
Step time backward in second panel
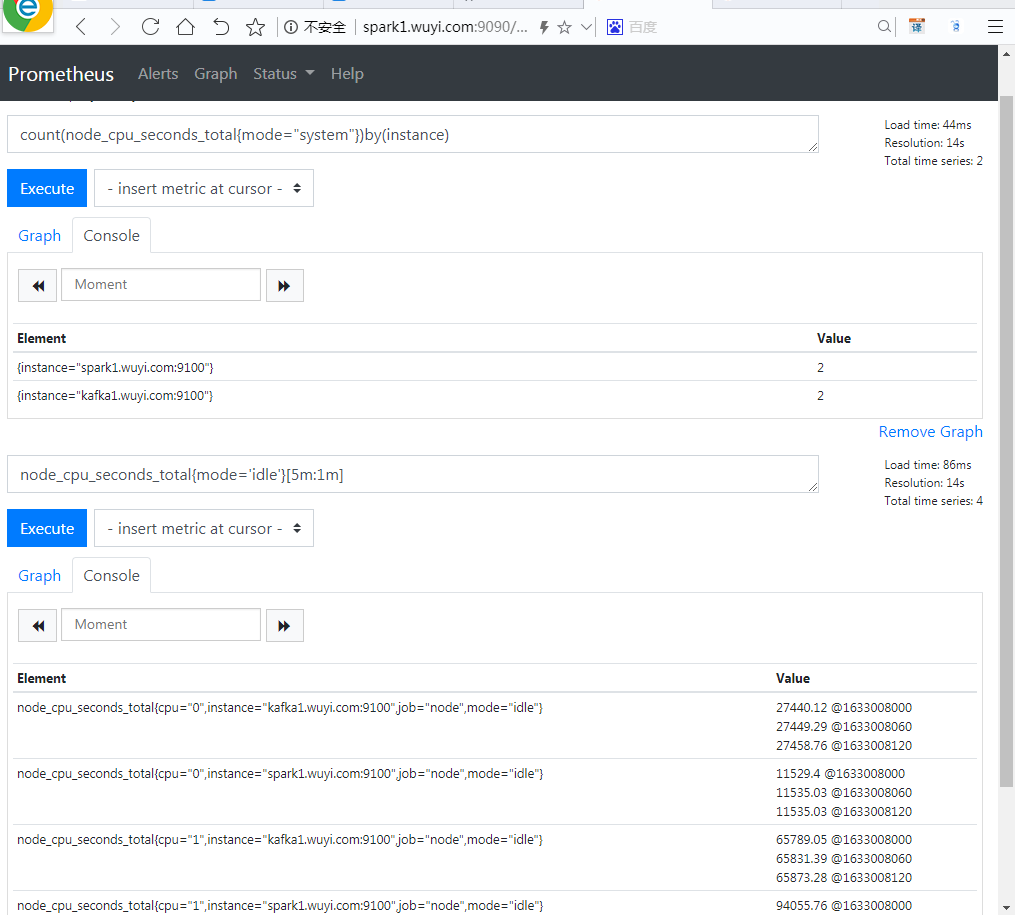(x=38, y=625)
